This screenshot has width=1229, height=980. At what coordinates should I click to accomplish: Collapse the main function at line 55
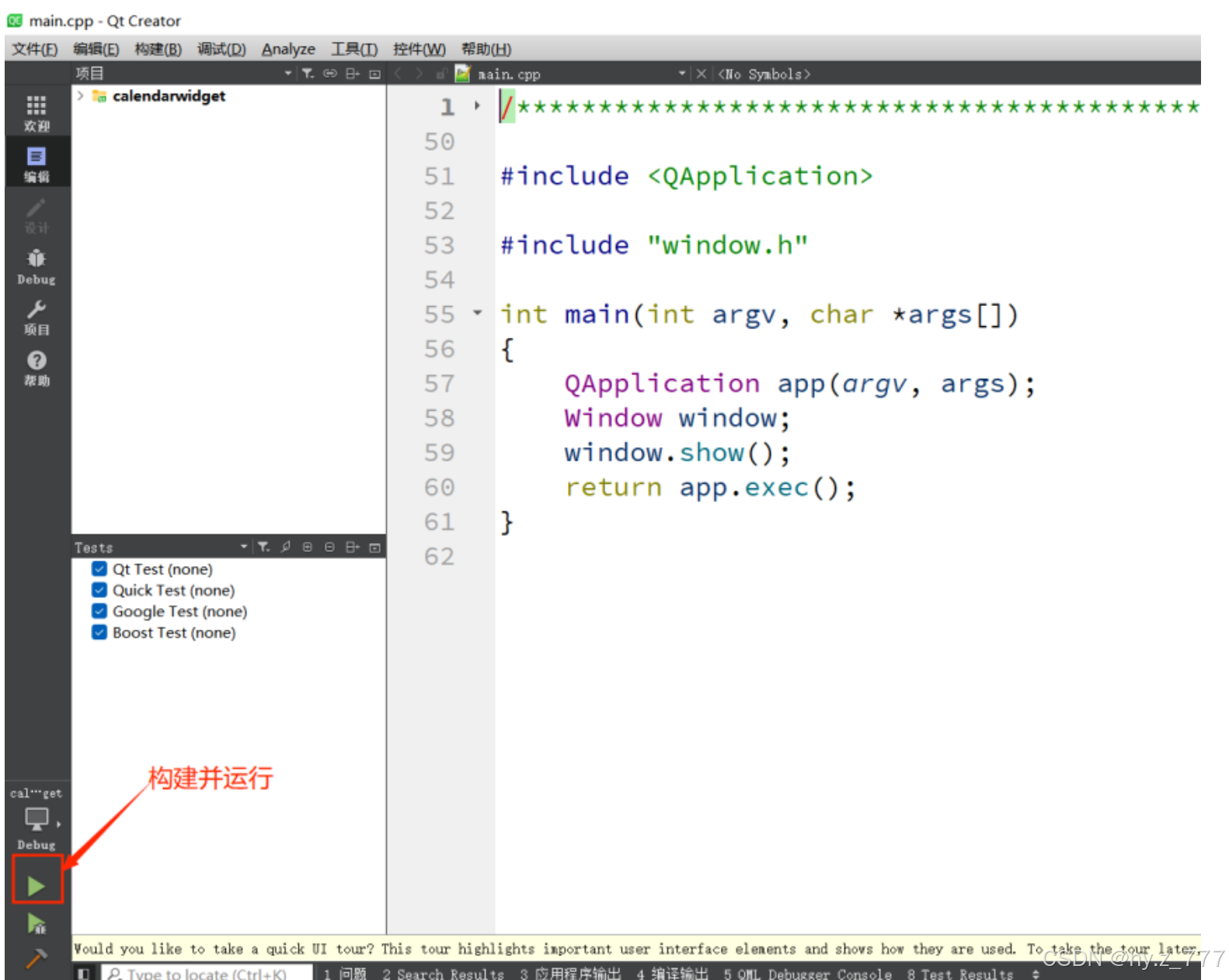[x=477, y=313]
